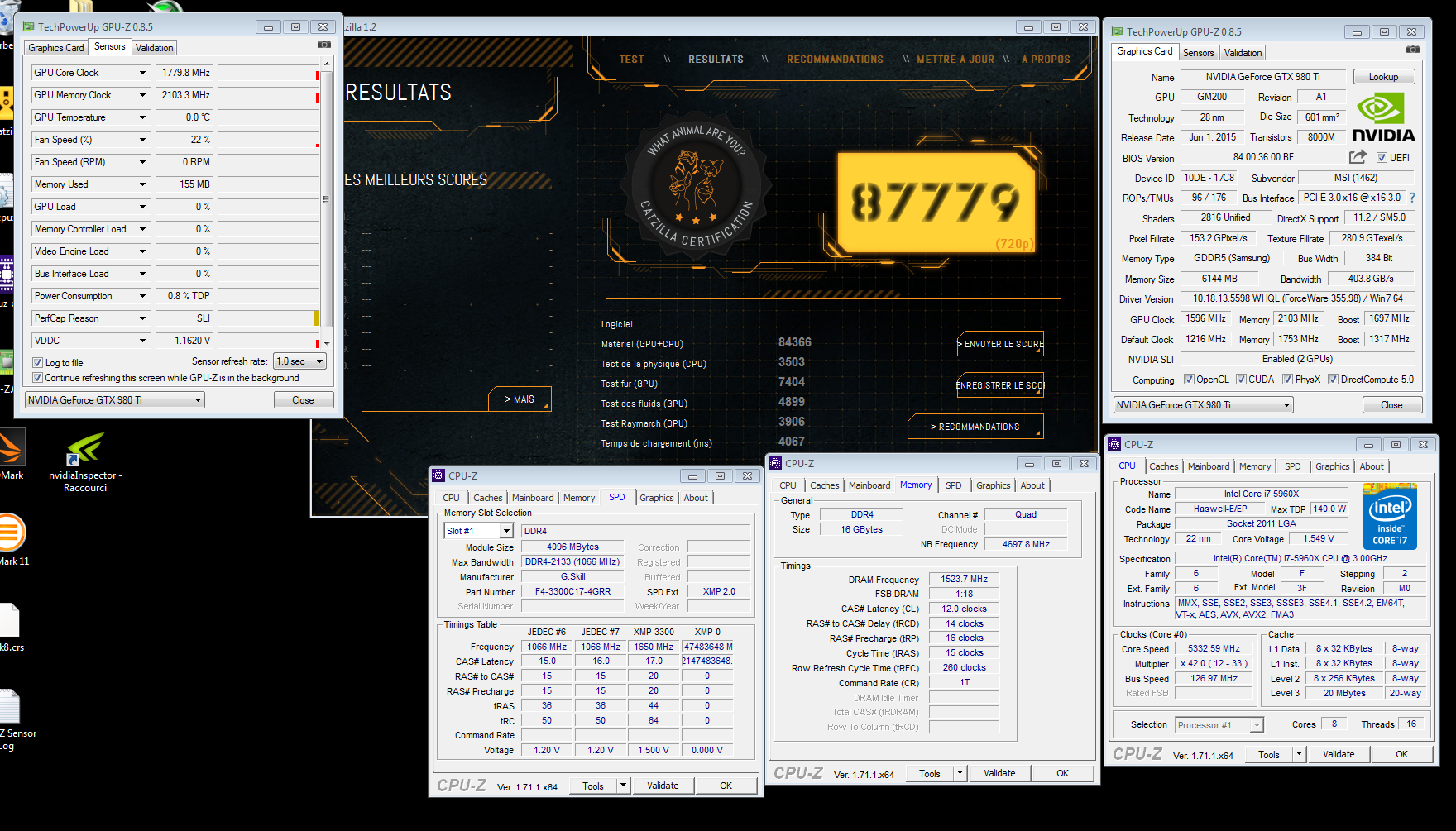Image resolution: width=1456 pixels, height=831 pixels.
Task: Switch to Validation tab in GPU-Z Sensors window
Action: coord(155,48)
